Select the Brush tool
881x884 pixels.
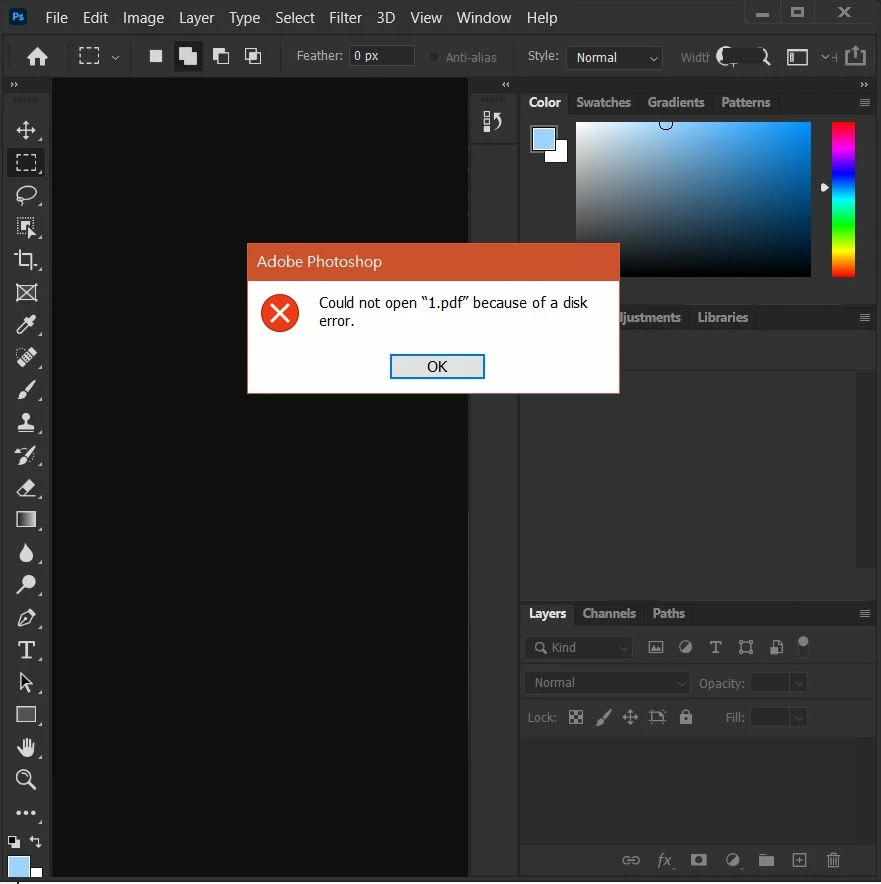(26, 390)
